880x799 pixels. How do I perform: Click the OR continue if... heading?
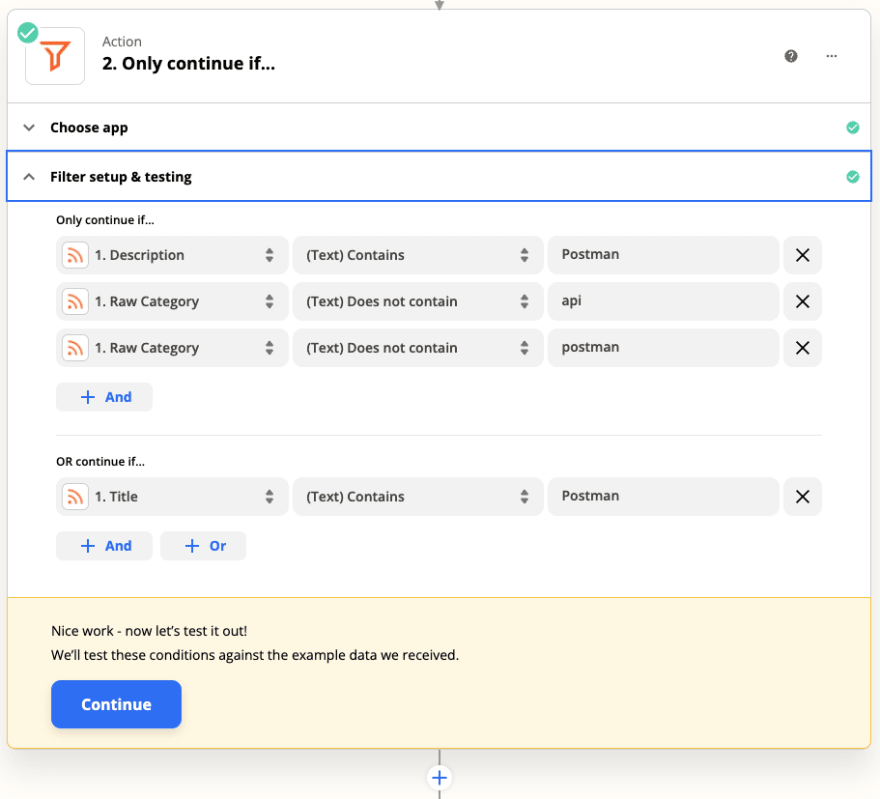tap(100, 462)
